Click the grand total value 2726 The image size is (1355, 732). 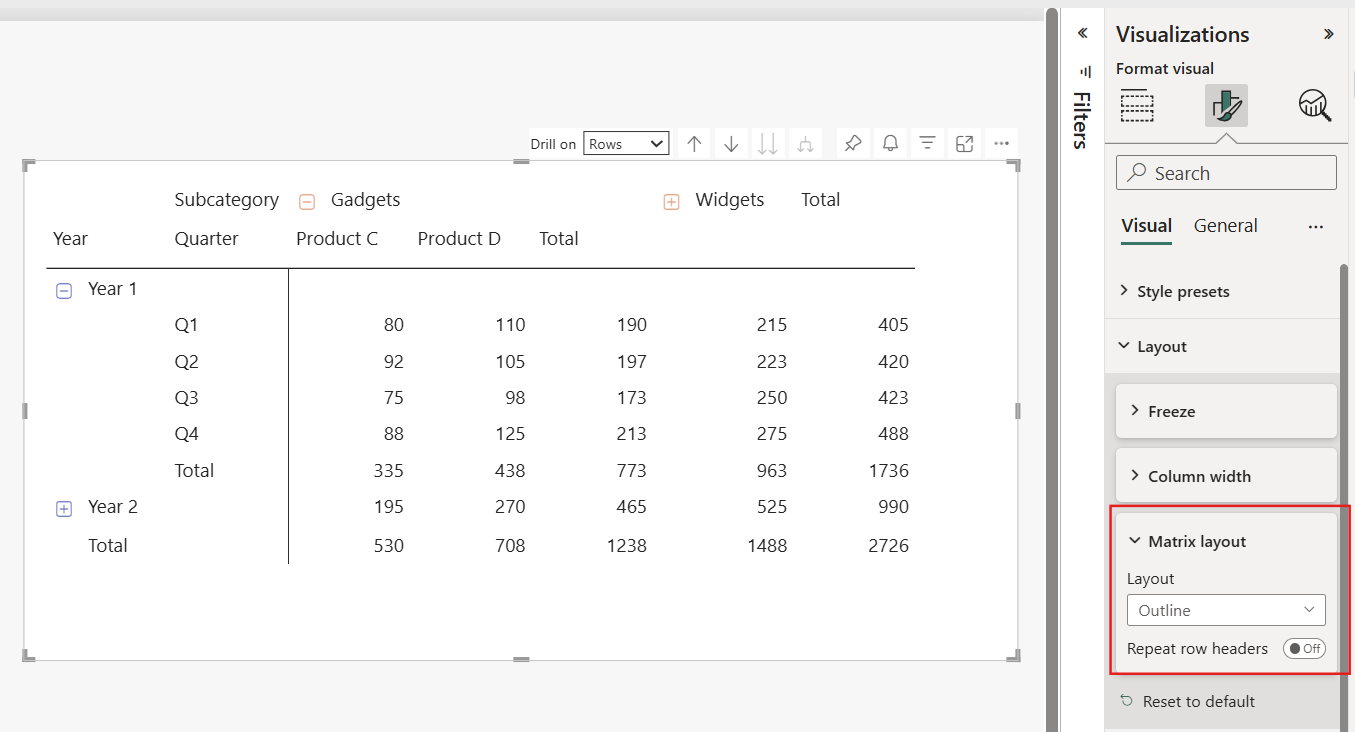[x=887, y=546]
